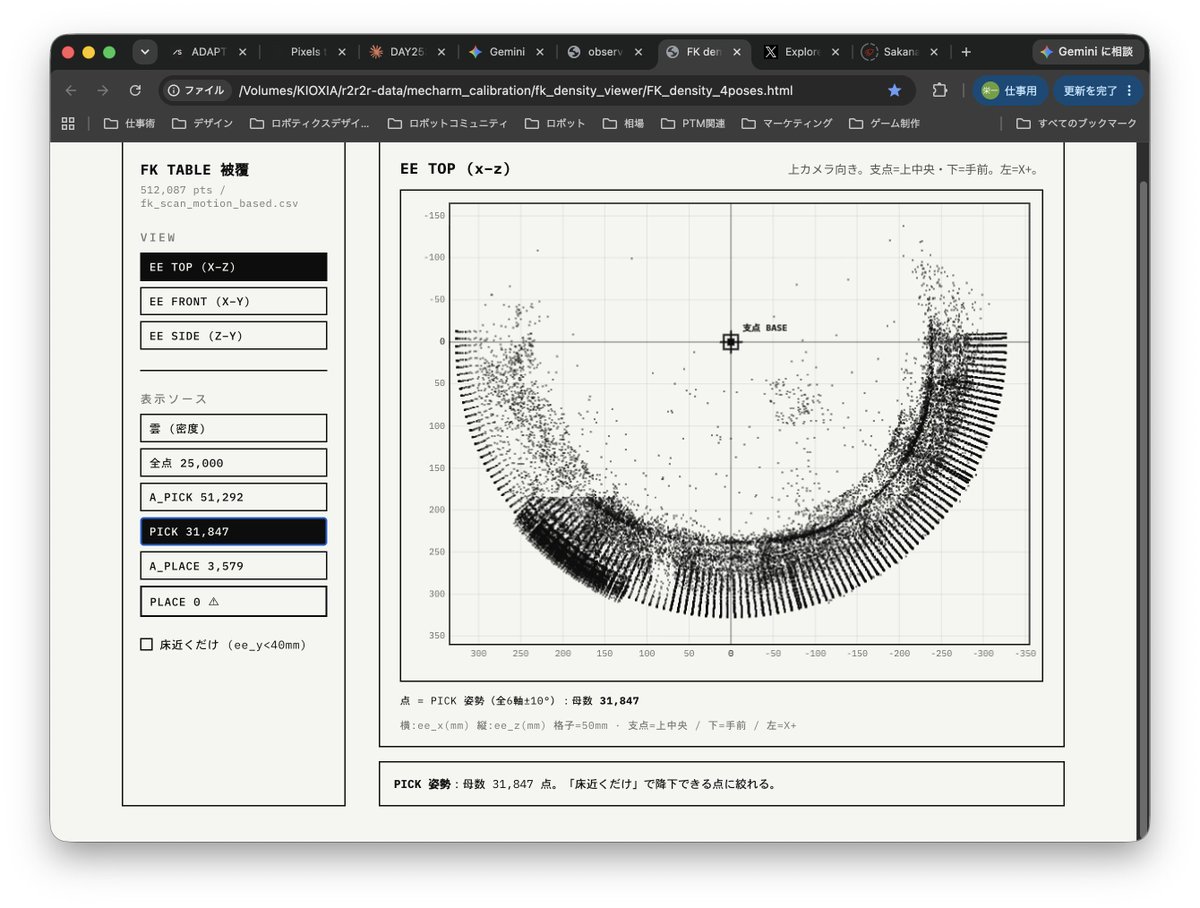Select the A_PICK 51,292 source
1200x908 pixels.
(x=233, y=497)
